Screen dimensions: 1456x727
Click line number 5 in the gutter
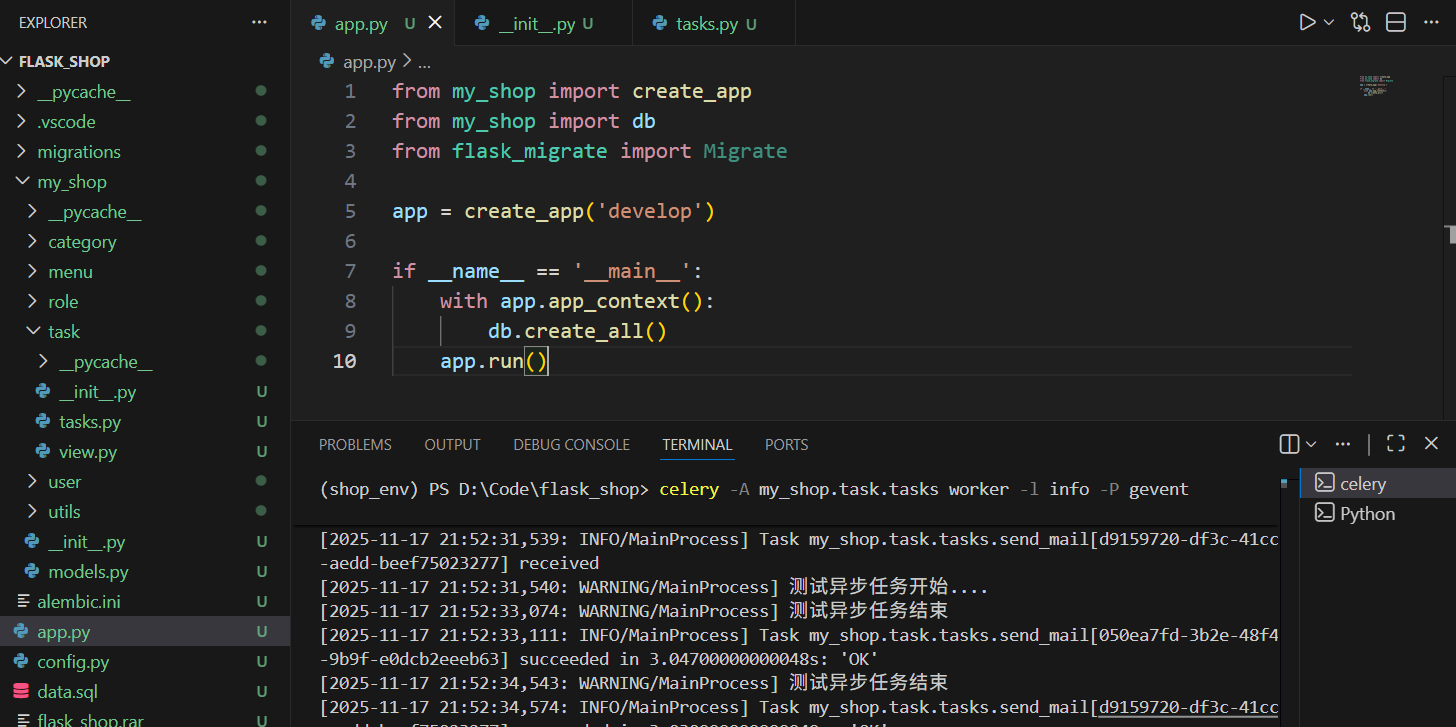pos(349,211)
